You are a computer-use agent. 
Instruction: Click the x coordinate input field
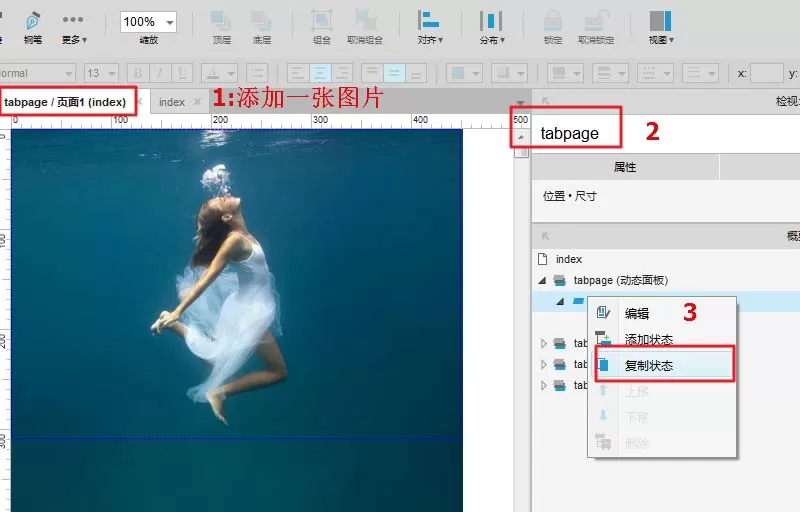(767, 73)
